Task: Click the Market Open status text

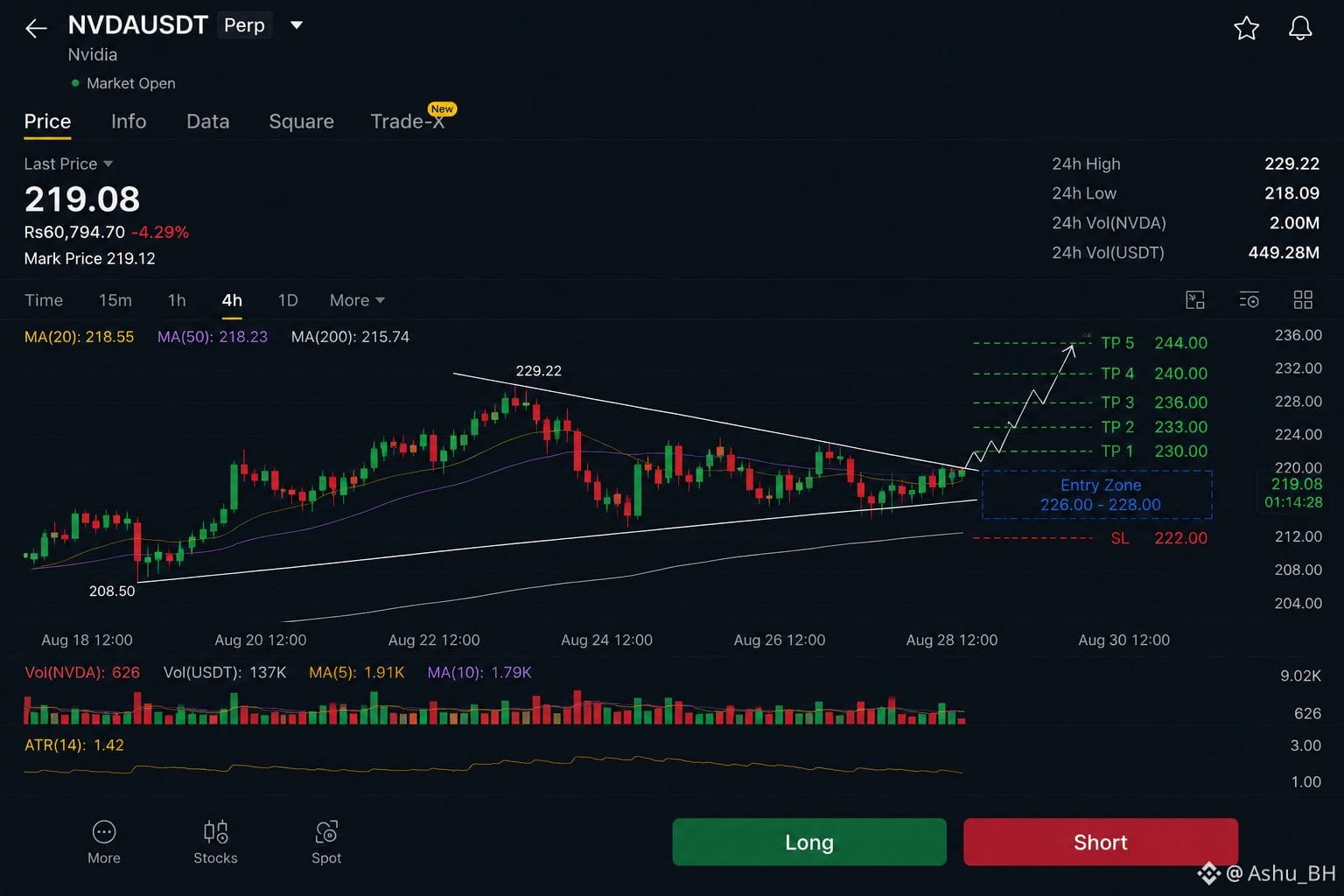Action: 131,83
